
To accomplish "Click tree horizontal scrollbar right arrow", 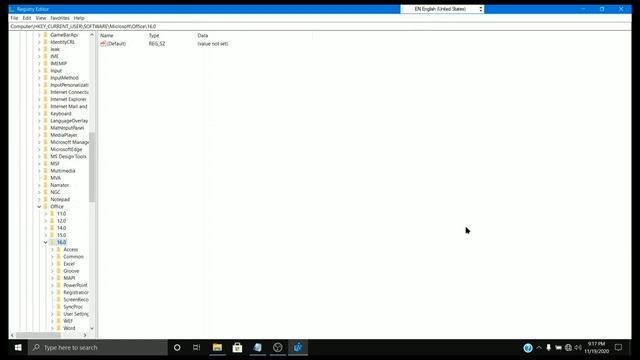I will [x=85, y=335].
